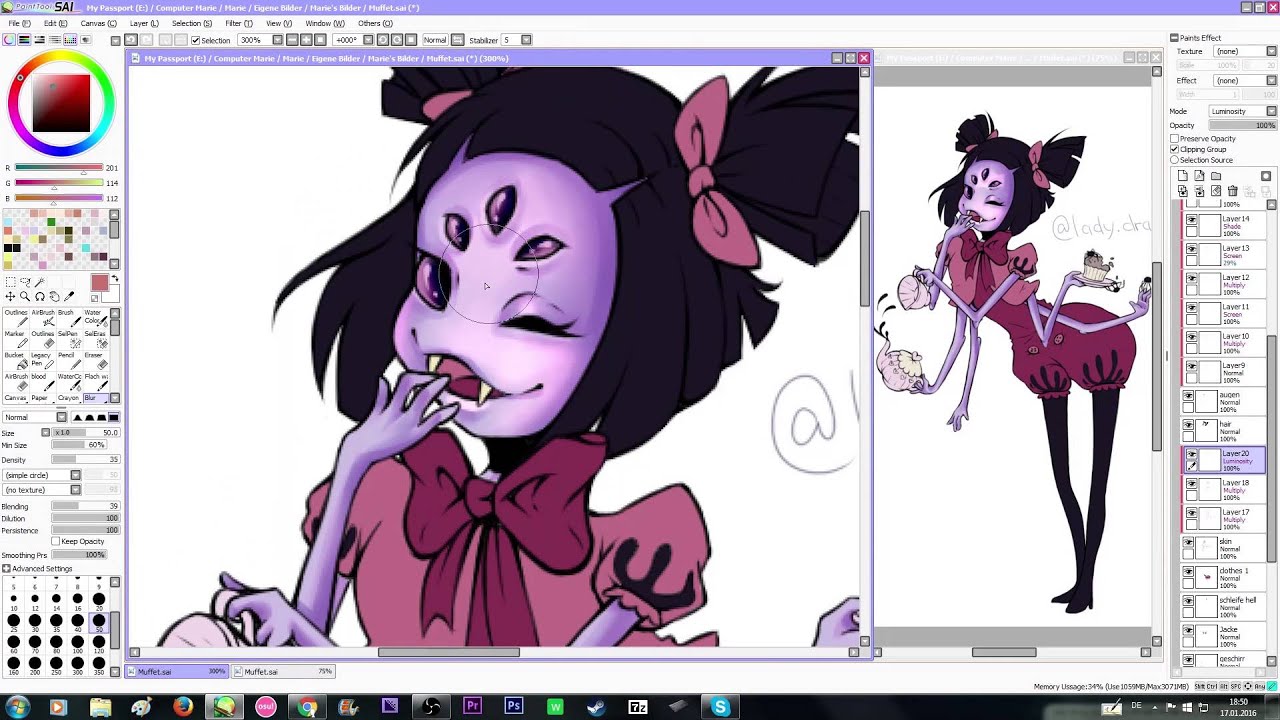The image size is (1280, 720).
Task: Select the Crayon tool
Action: (69, 397)
